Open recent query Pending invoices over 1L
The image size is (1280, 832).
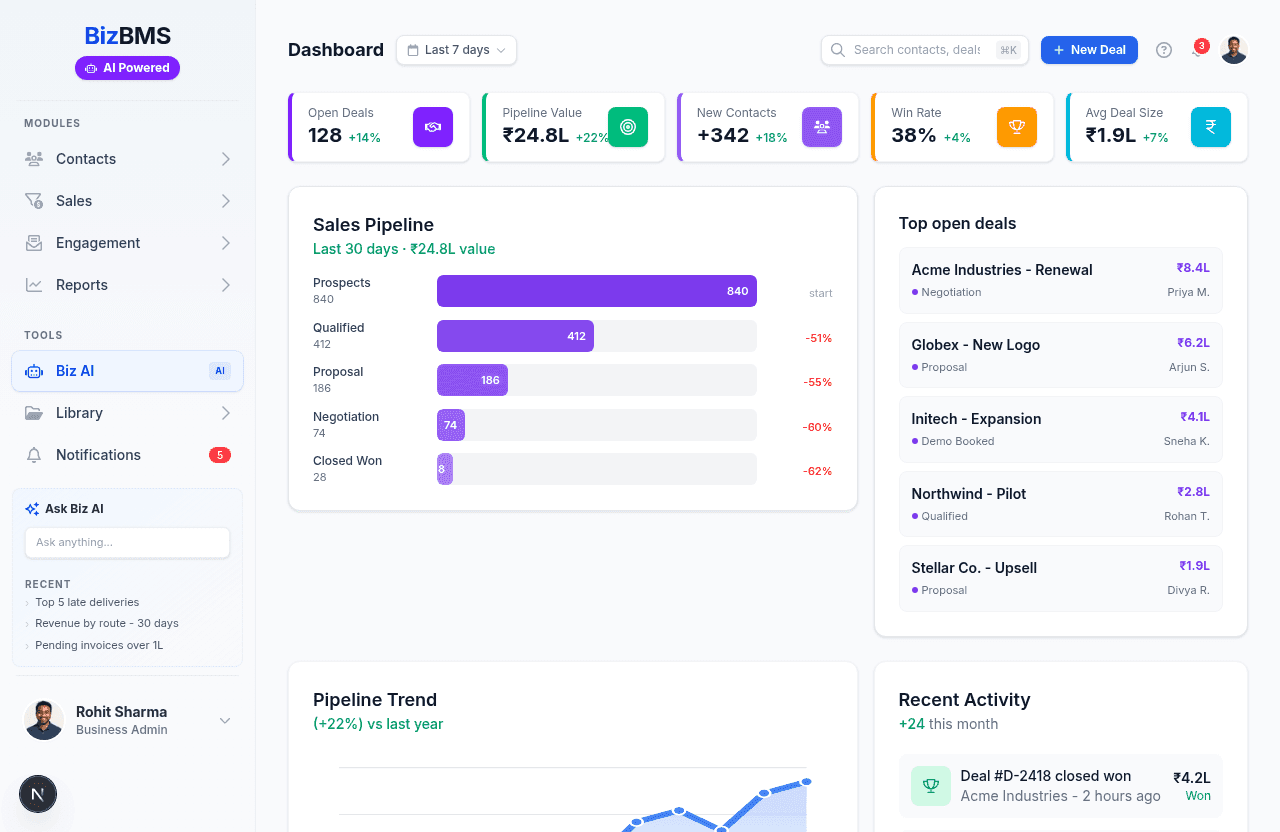click(x=99, y=645)
